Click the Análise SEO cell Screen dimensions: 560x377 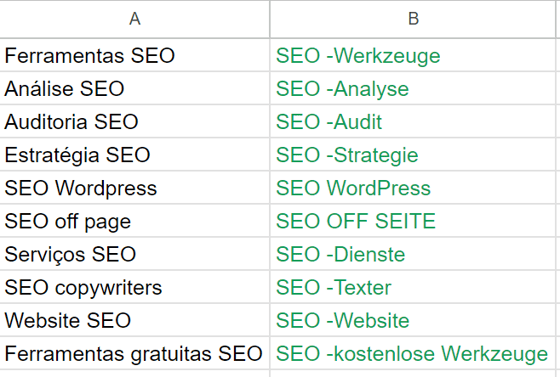tap(135, 88)
